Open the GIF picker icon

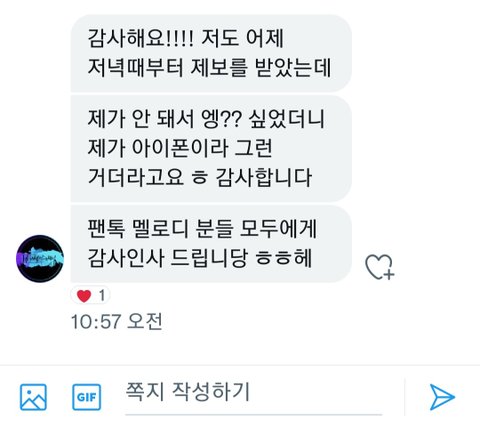(x=87, y=397)
